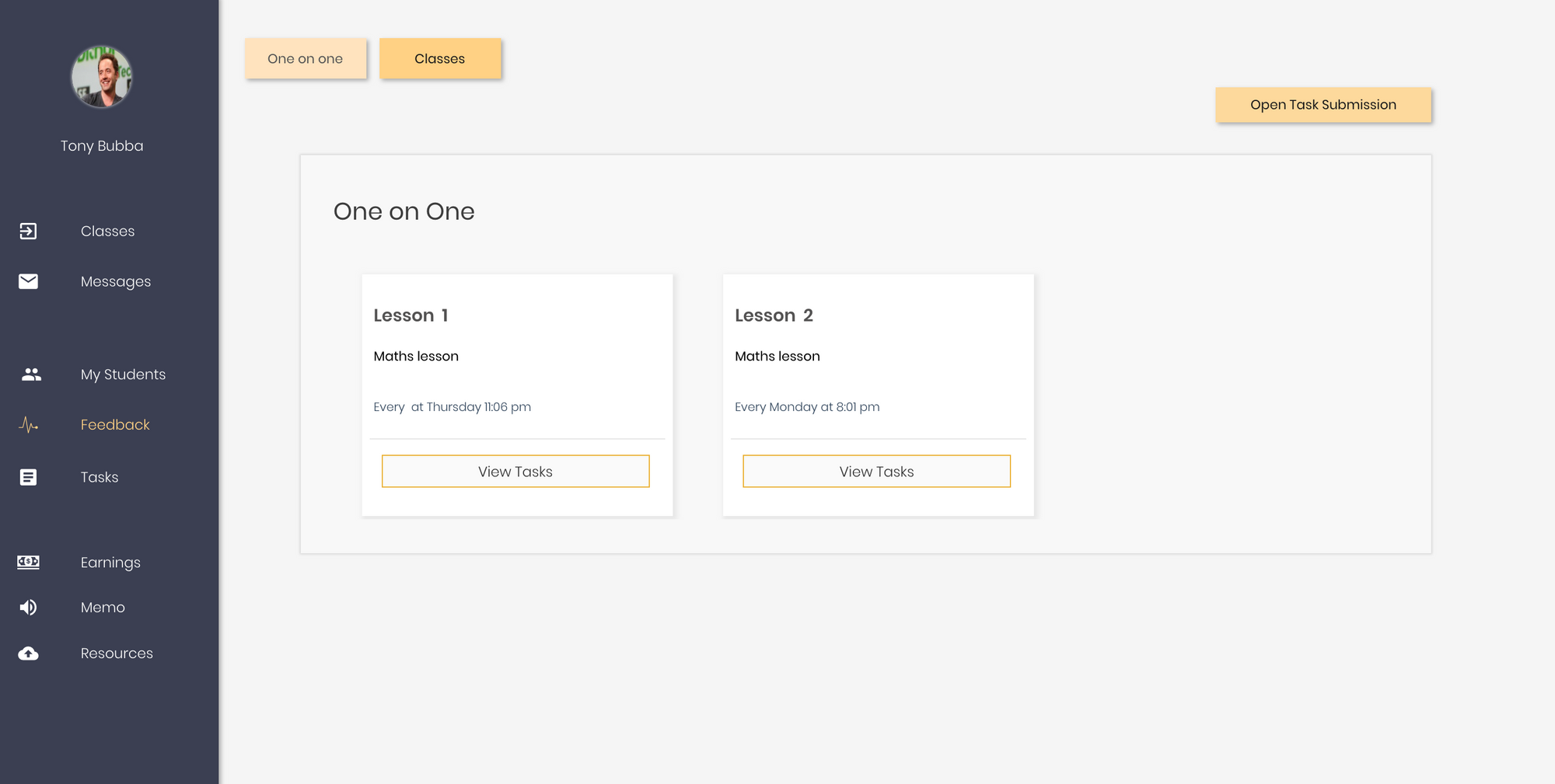This screenshot has height=784, width=1555.
Task: Open Tony Bubba's profile picture
Action: [102, 76]
